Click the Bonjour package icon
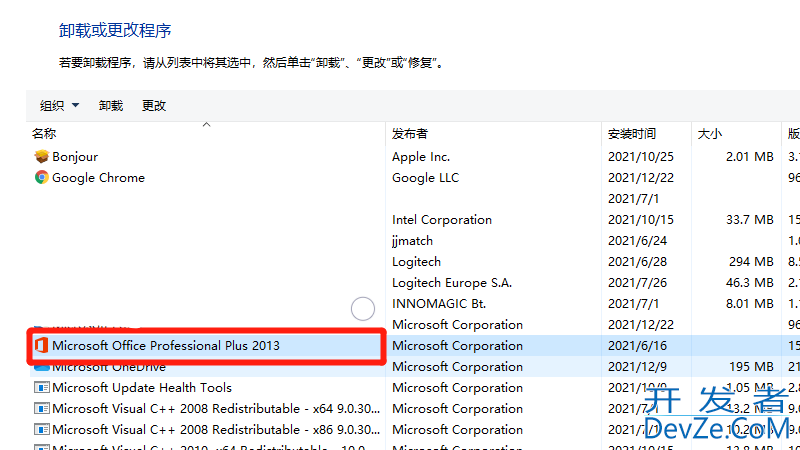Image resolution: width=800 pixels, height=450 pixels. [x=41, y=157]
